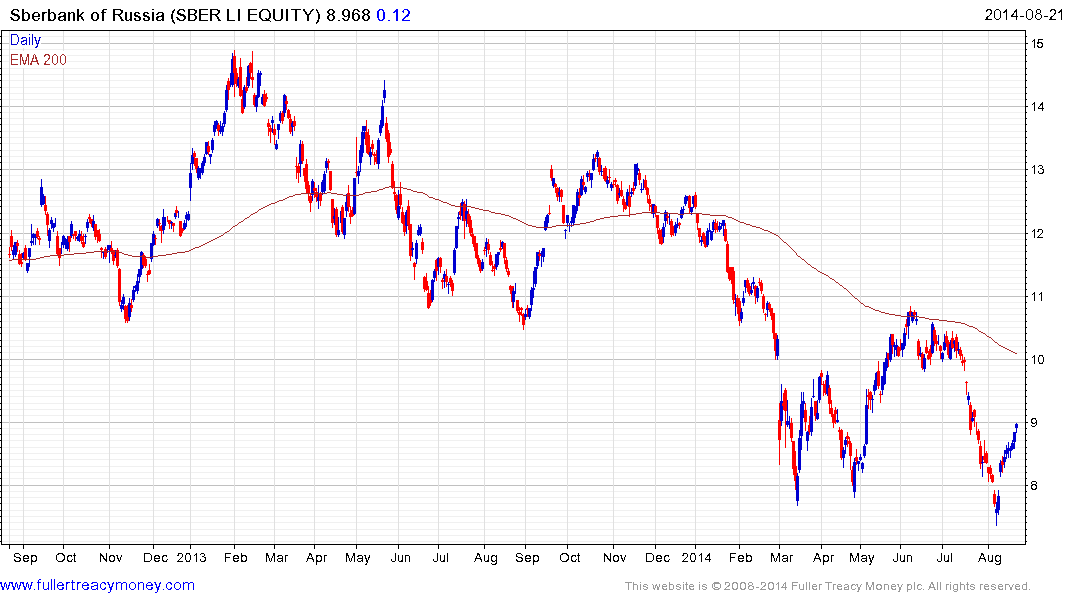The width and height of the screenshot is (1075, 600).
Task: Click the 2014-08-21 date stamp
Action: click(x=1024, y=15)
